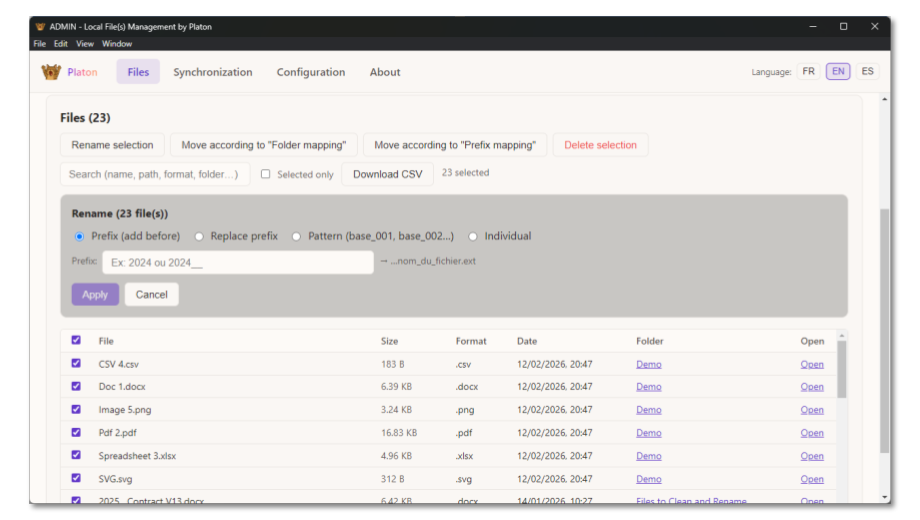This screenshot has width=920, height=520.
Task: Switch language to FR
Action: [808, 72]
